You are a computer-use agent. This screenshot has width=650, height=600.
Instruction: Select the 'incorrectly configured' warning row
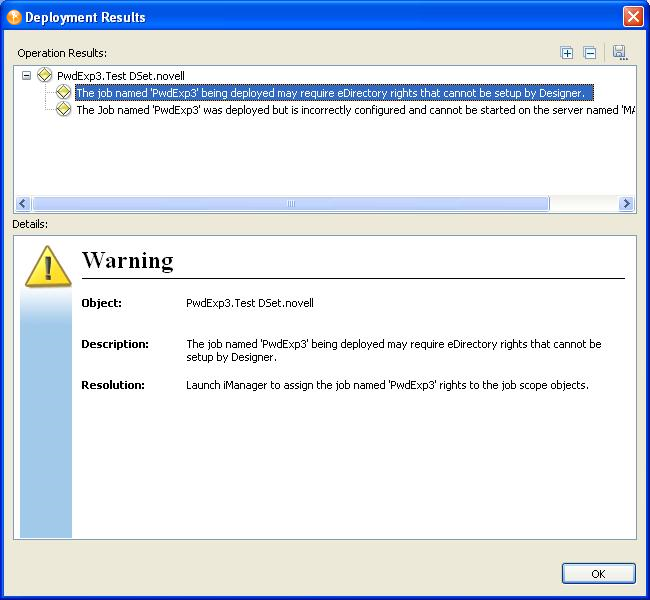point(356,110)
